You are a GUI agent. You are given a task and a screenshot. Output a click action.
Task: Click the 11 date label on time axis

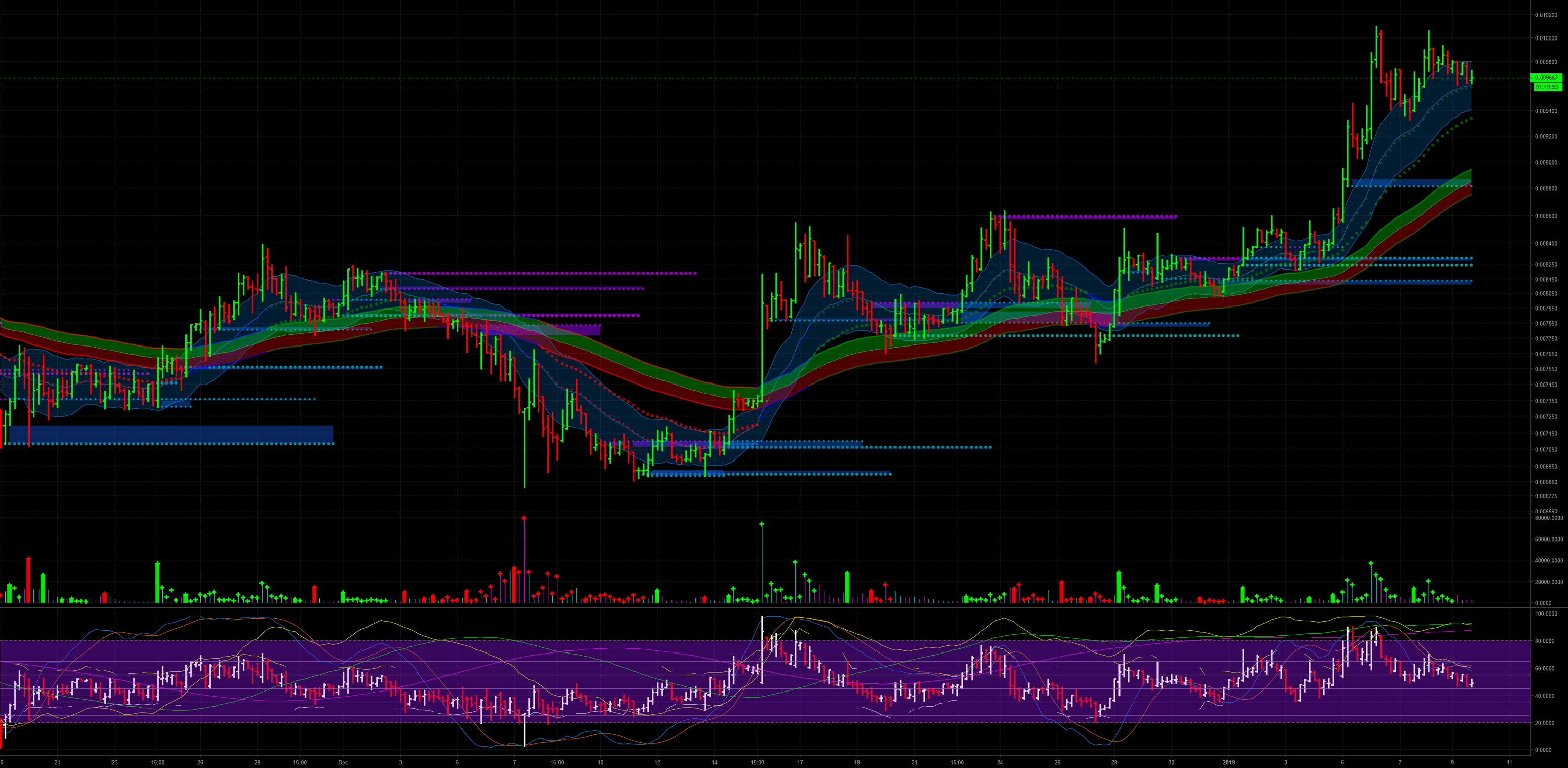[1510, 762]
